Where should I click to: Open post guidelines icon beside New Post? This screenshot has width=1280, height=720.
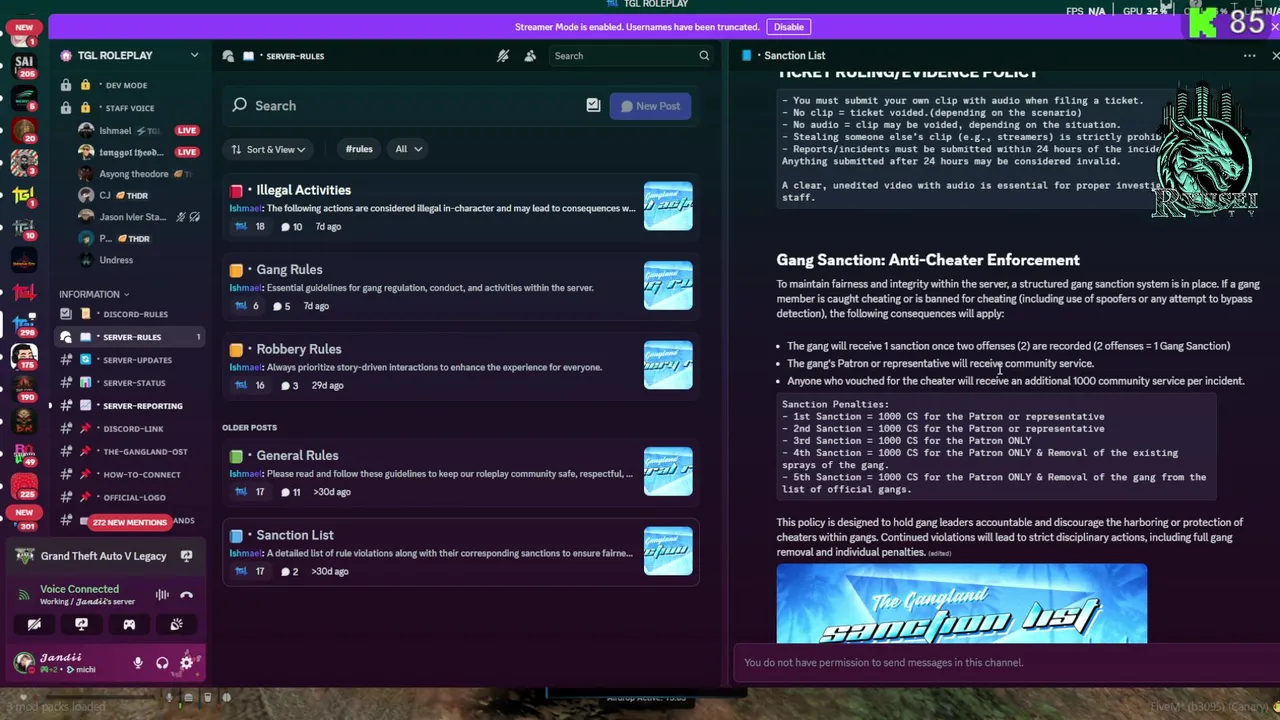pyautogui.click(x=593, y=105)
